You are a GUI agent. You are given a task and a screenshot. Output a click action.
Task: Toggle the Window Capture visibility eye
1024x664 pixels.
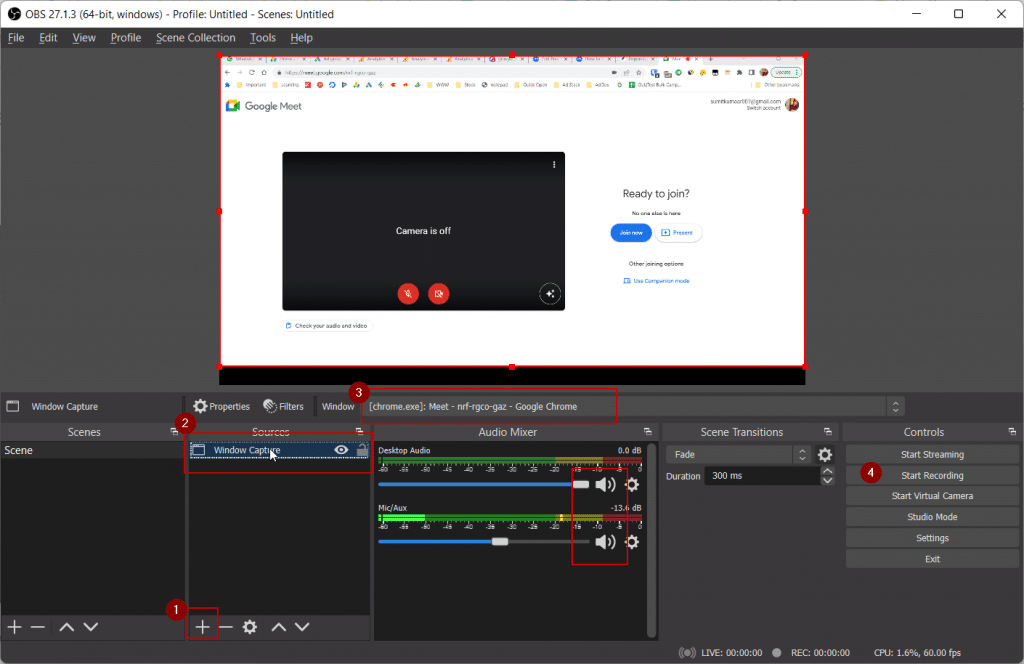tap(341, 450)
